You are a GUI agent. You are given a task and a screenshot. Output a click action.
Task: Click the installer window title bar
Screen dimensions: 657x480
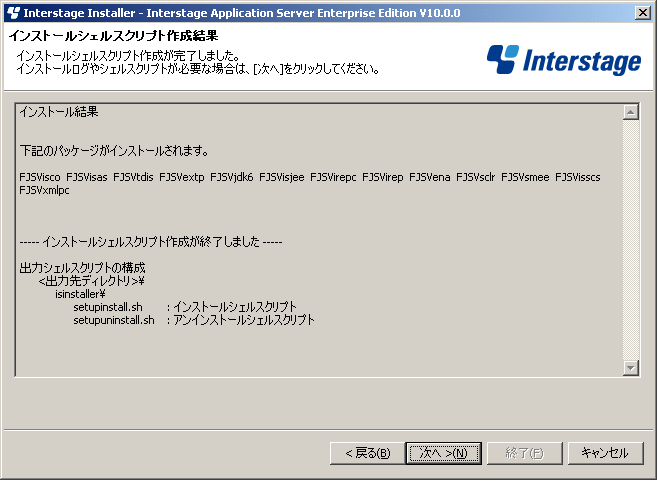320,13
